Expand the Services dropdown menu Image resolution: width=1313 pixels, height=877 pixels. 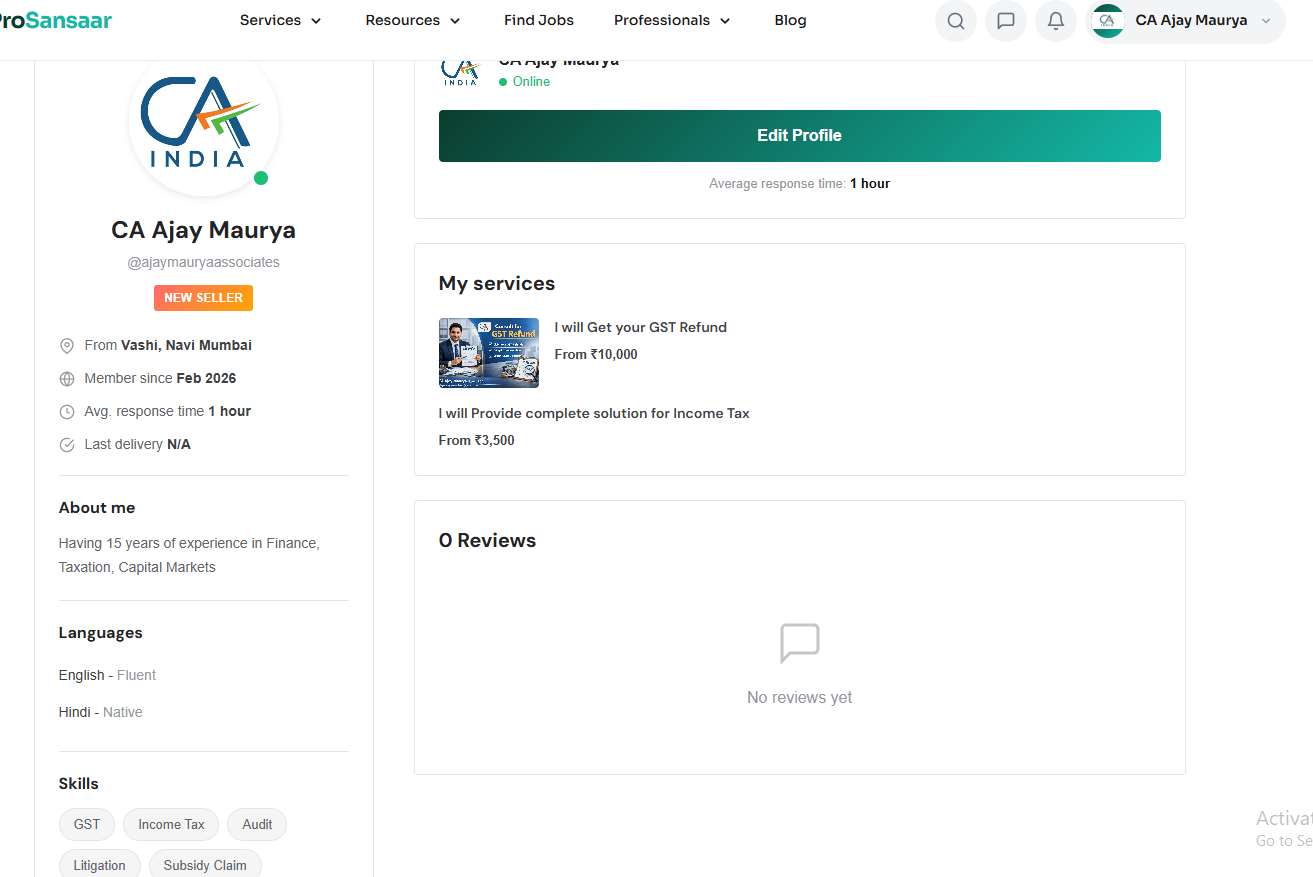(281, 20)
